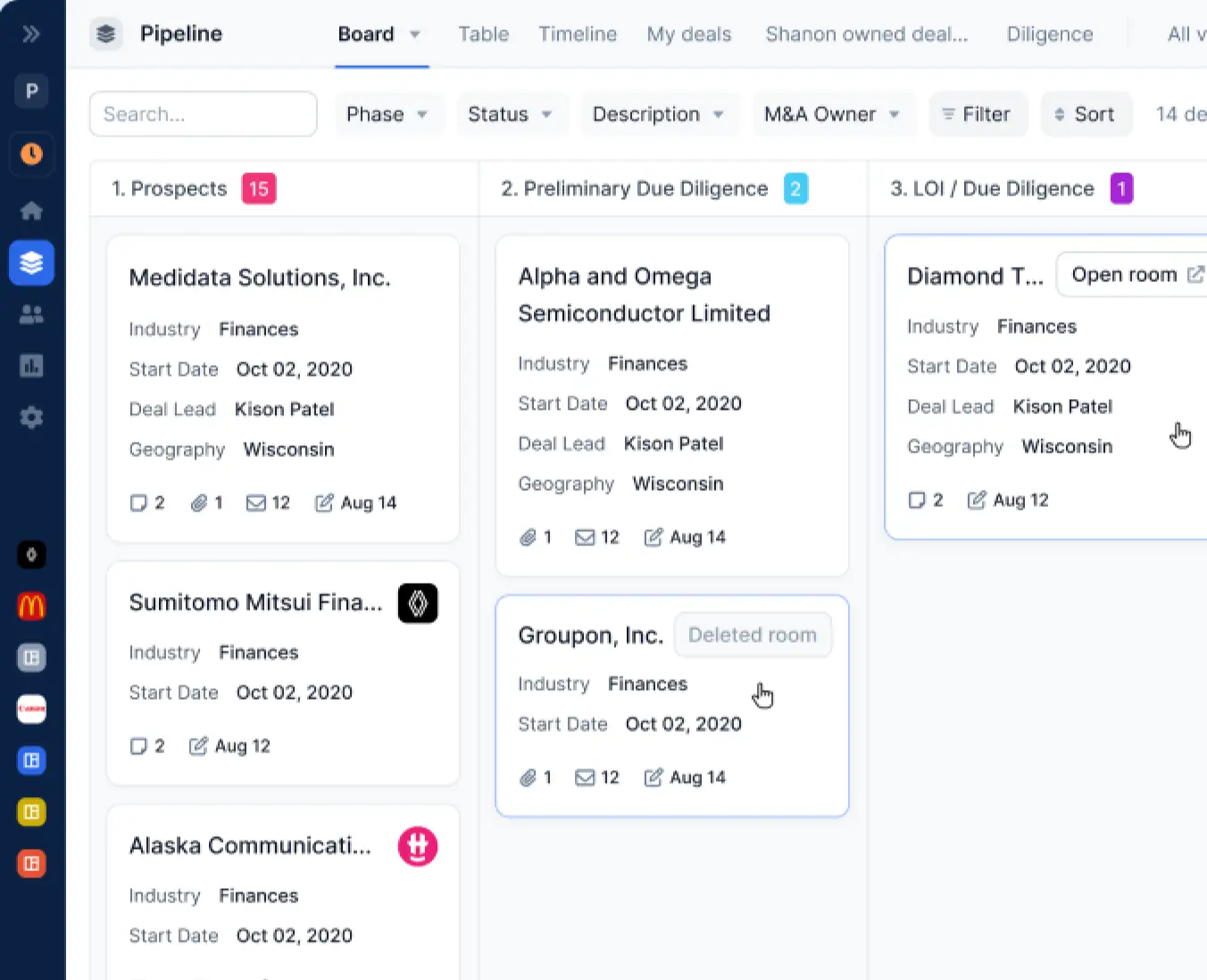The height and width of the screenshot is (980, 1207).
Task: Switch to the Table tab
Action: pos(483,34)
